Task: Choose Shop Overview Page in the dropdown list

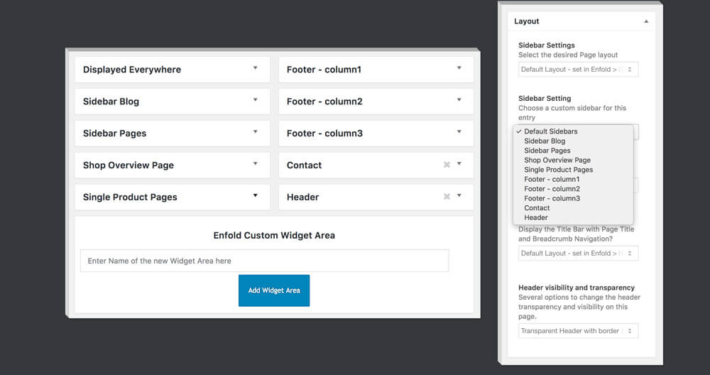Action: click(557, 160)
